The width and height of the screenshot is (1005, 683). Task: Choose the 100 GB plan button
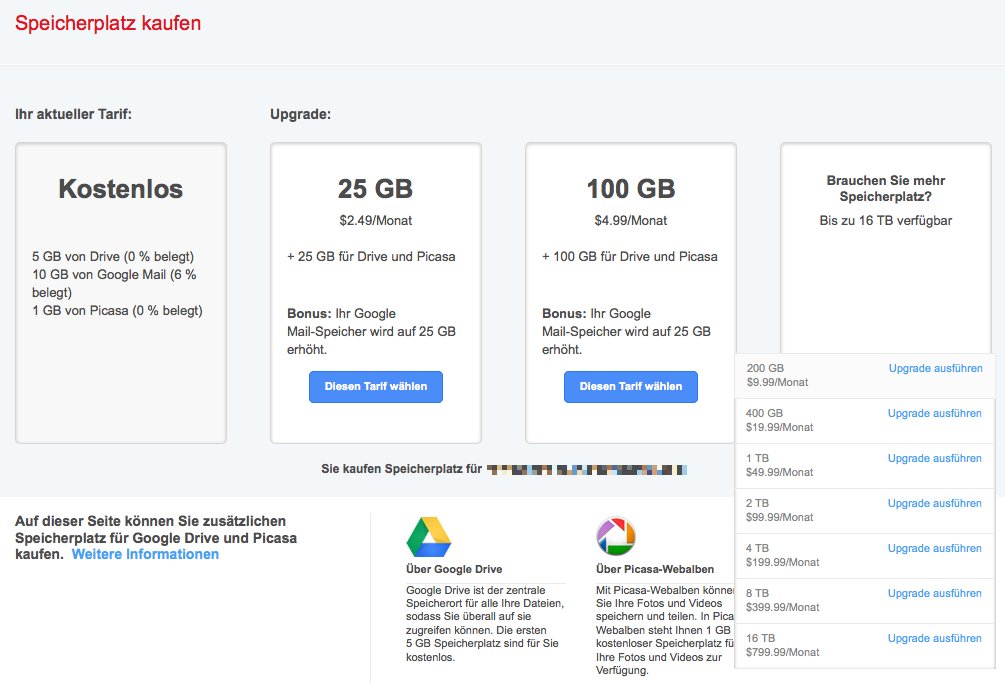(631, 386)
